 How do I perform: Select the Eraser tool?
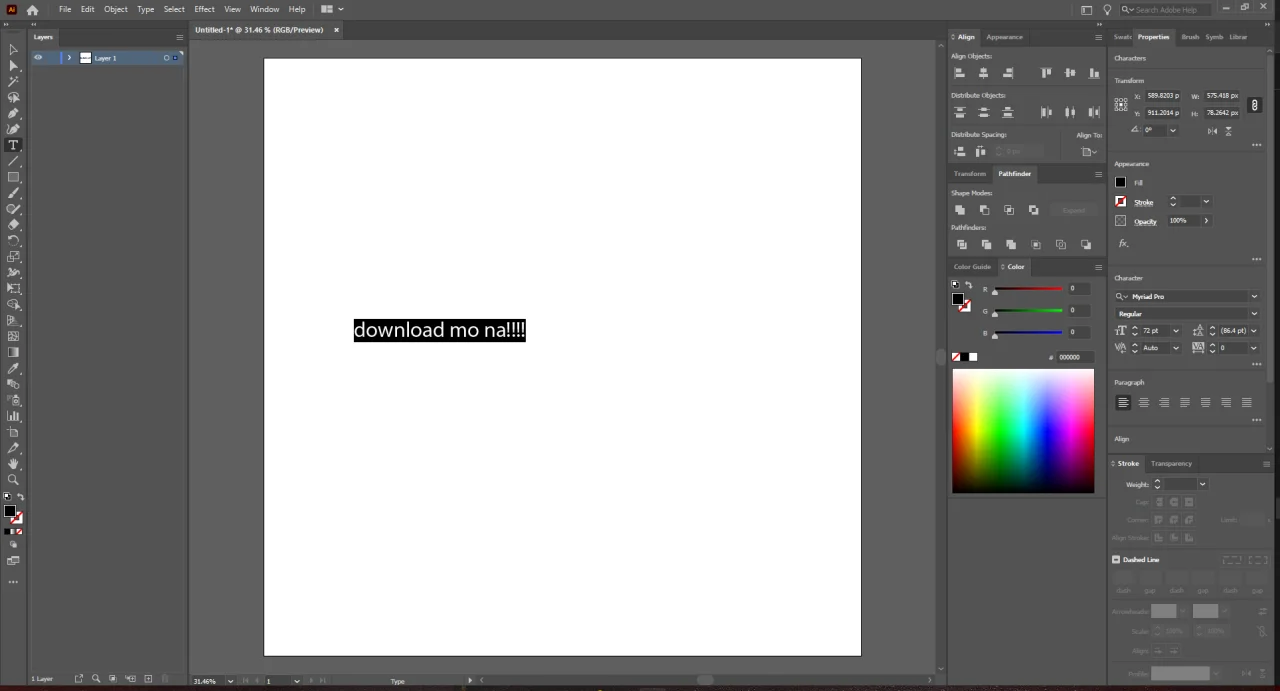[13, 225]
